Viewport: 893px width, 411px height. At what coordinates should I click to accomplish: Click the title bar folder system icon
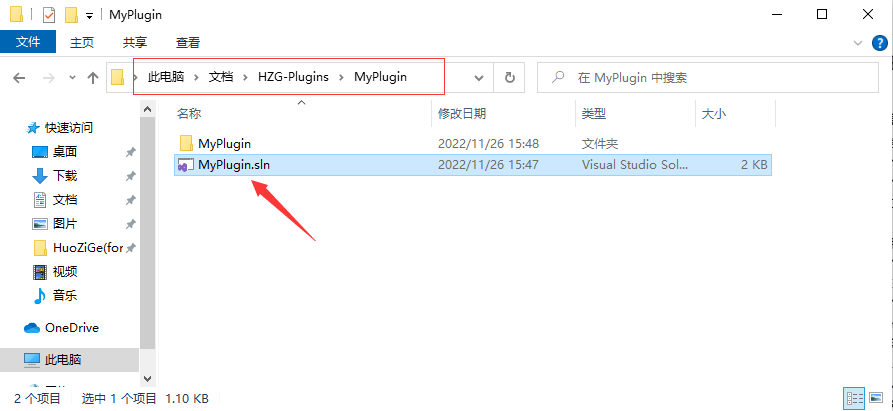pos(17,15)
